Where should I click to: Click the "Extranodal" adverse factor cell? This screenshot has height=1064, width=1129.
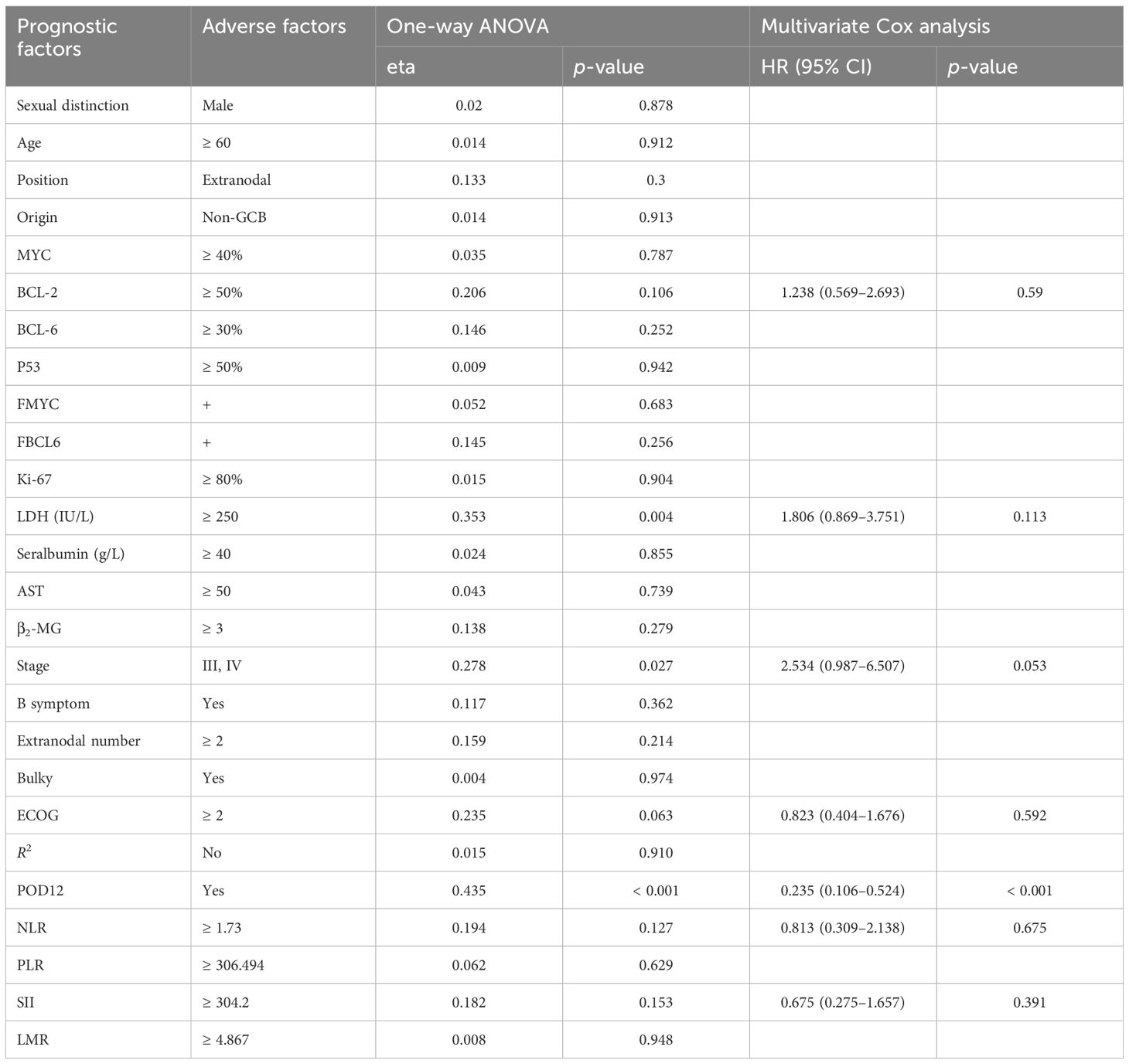click(237, 180)
